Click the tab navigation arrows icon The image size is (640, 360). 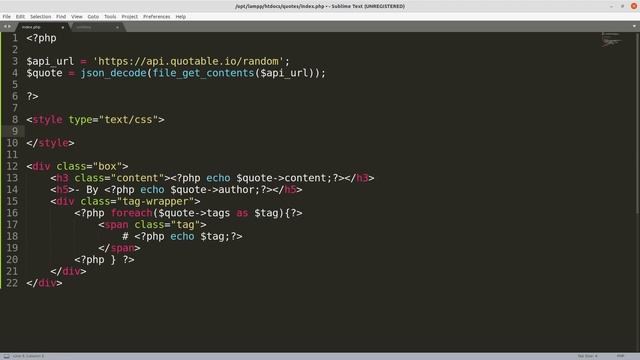[7, 27]
